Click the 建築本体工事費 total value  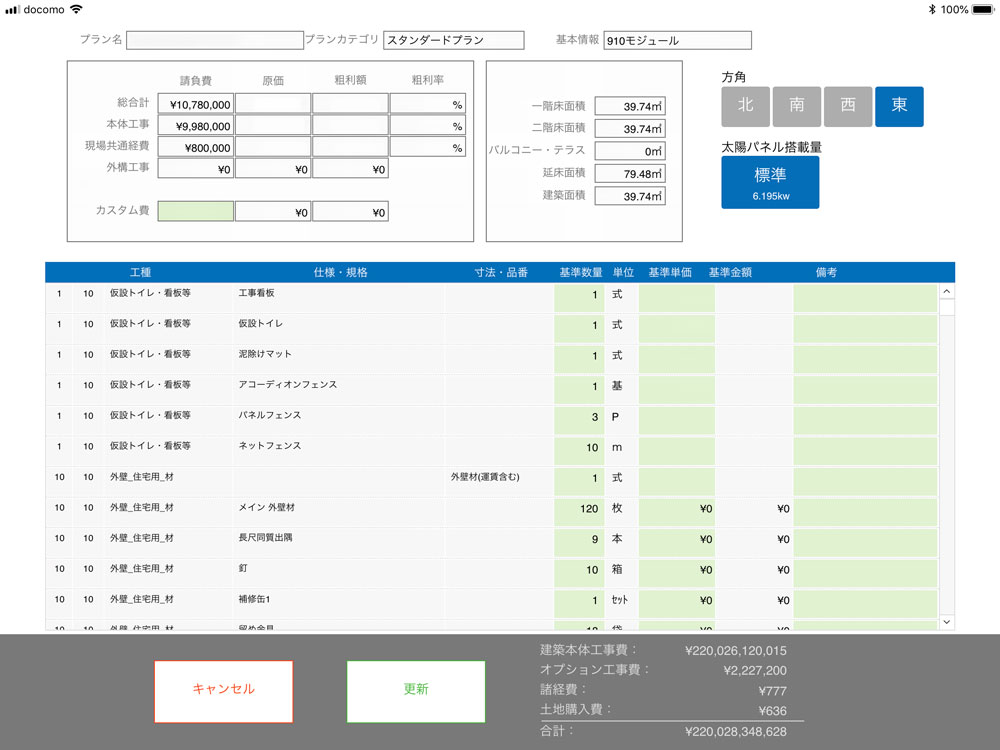(735, 651)
